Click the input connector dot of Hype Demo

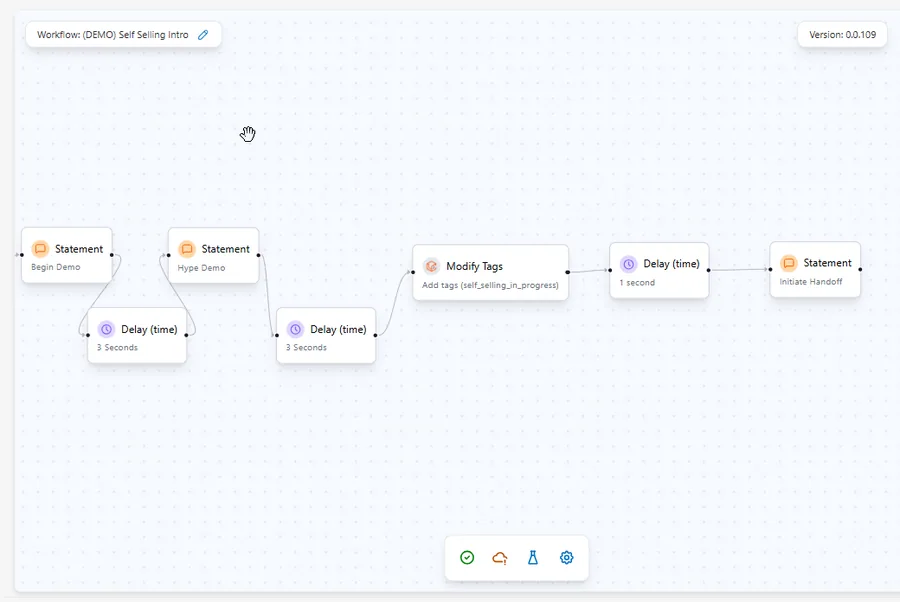click(168, 255)
